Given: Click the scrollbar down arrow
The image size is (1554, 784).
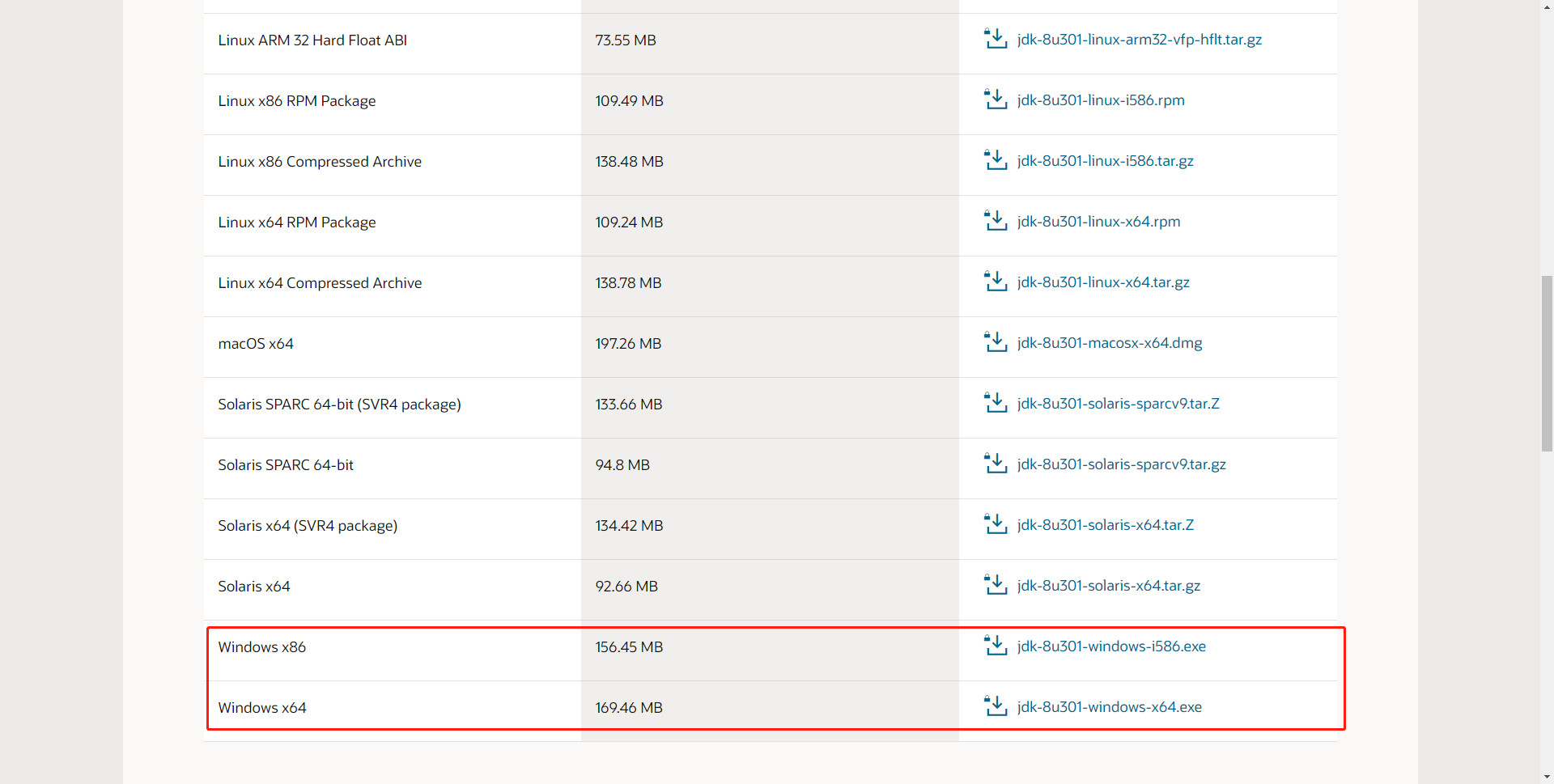Looking at the screenshot, I should [x=1547, y=777].
